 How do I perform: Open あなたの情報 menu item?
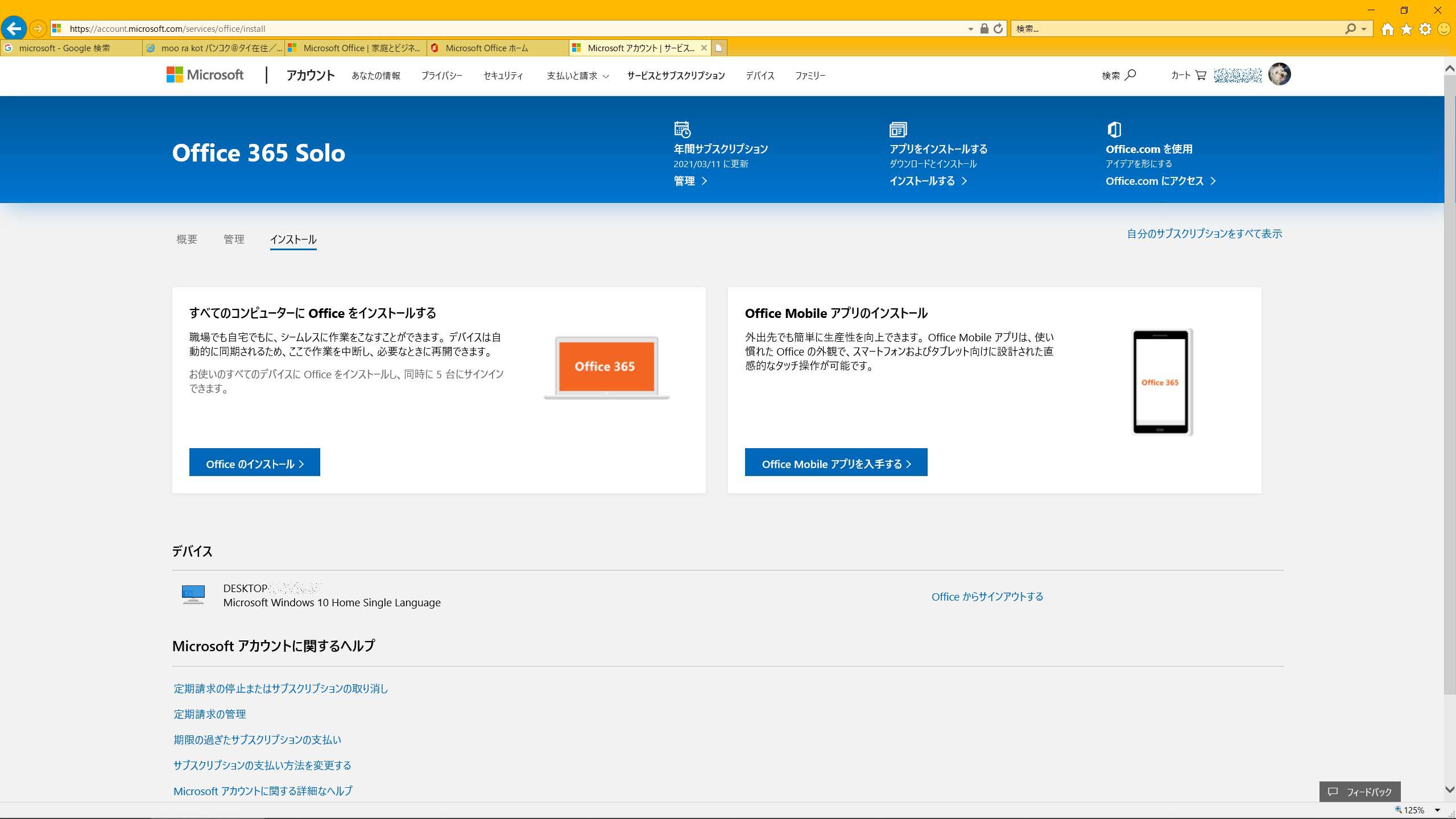pos(376,76)
